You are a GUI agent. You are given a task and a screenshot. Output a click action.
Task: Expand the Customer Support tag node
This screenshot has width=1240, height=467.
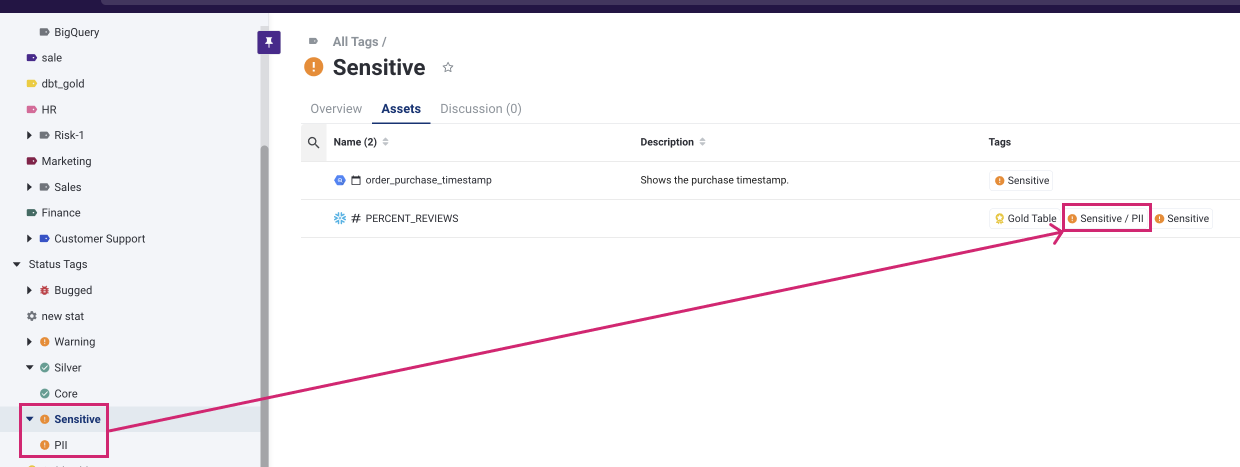(29, 239)
